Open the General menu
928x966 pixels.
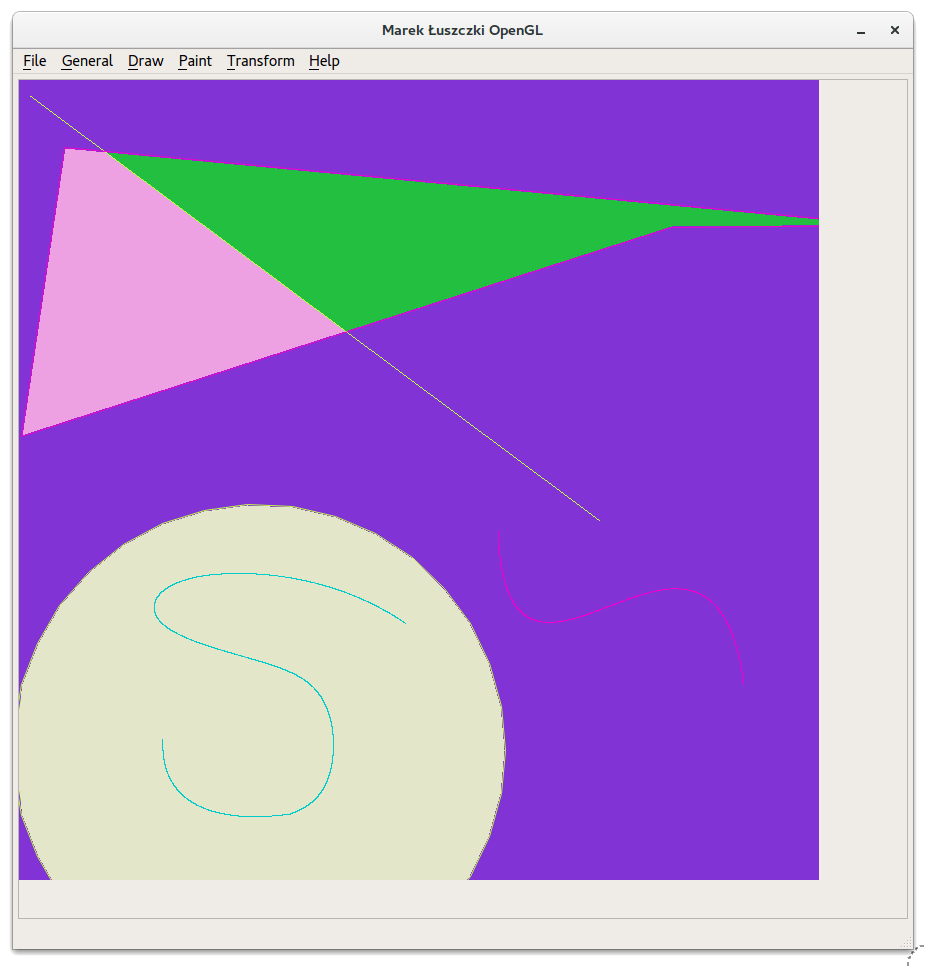coord(87,61)
